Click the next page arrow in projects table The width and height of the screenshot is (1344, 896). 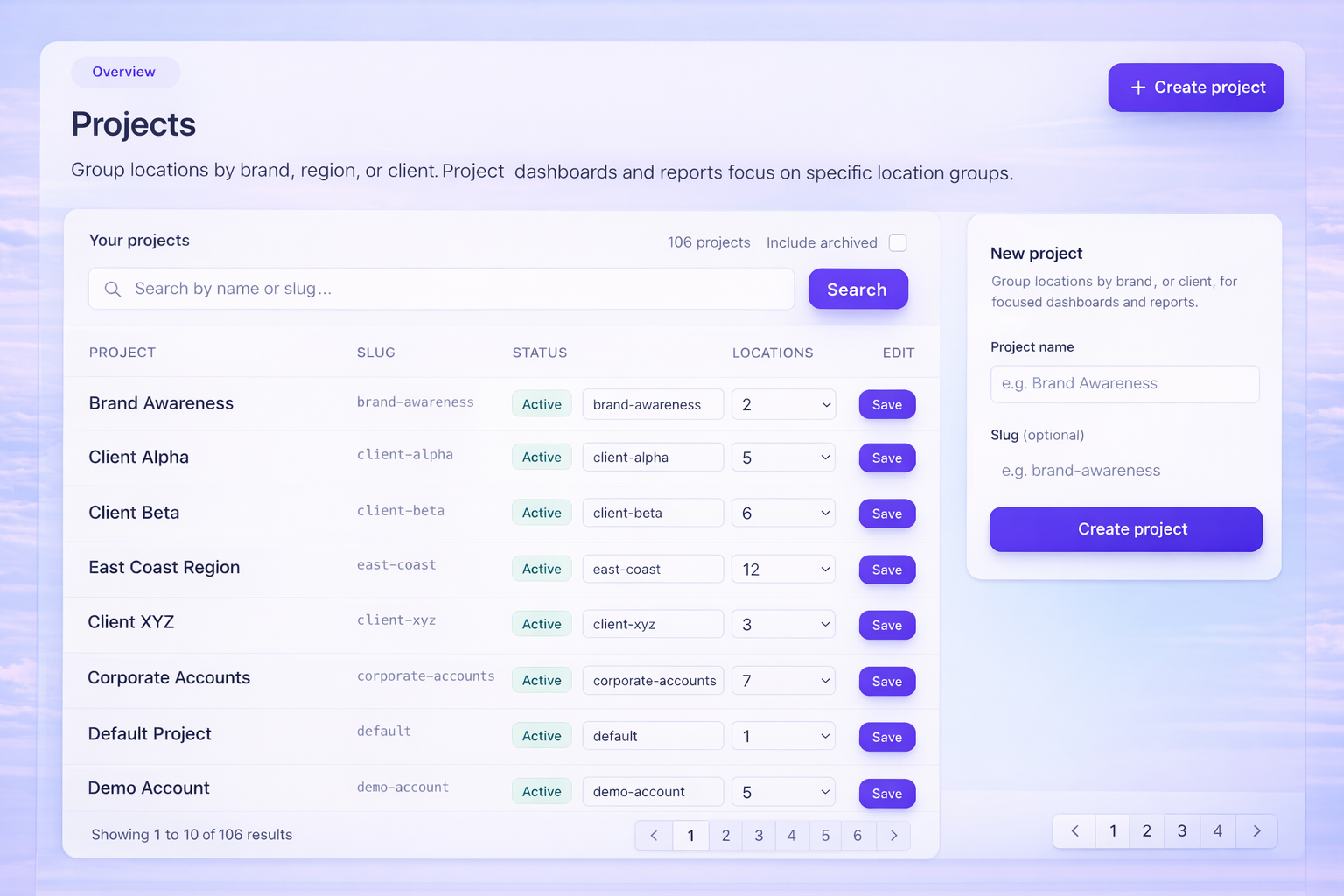(893, 836)
